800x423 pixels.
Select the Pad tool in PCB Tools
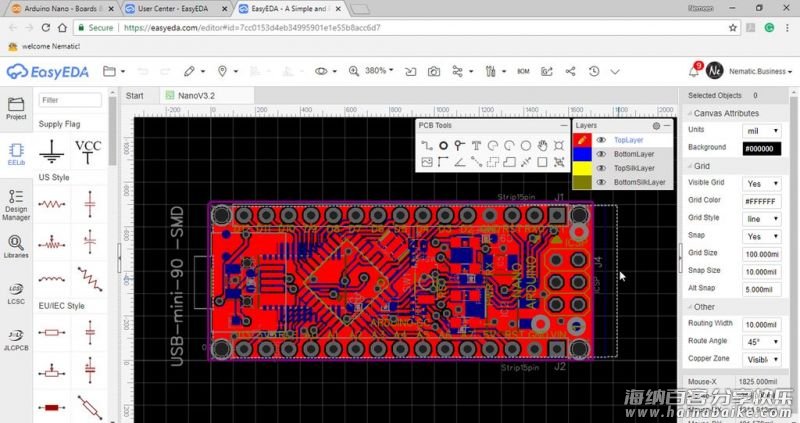pyautogui.click(x=443, y=146)
